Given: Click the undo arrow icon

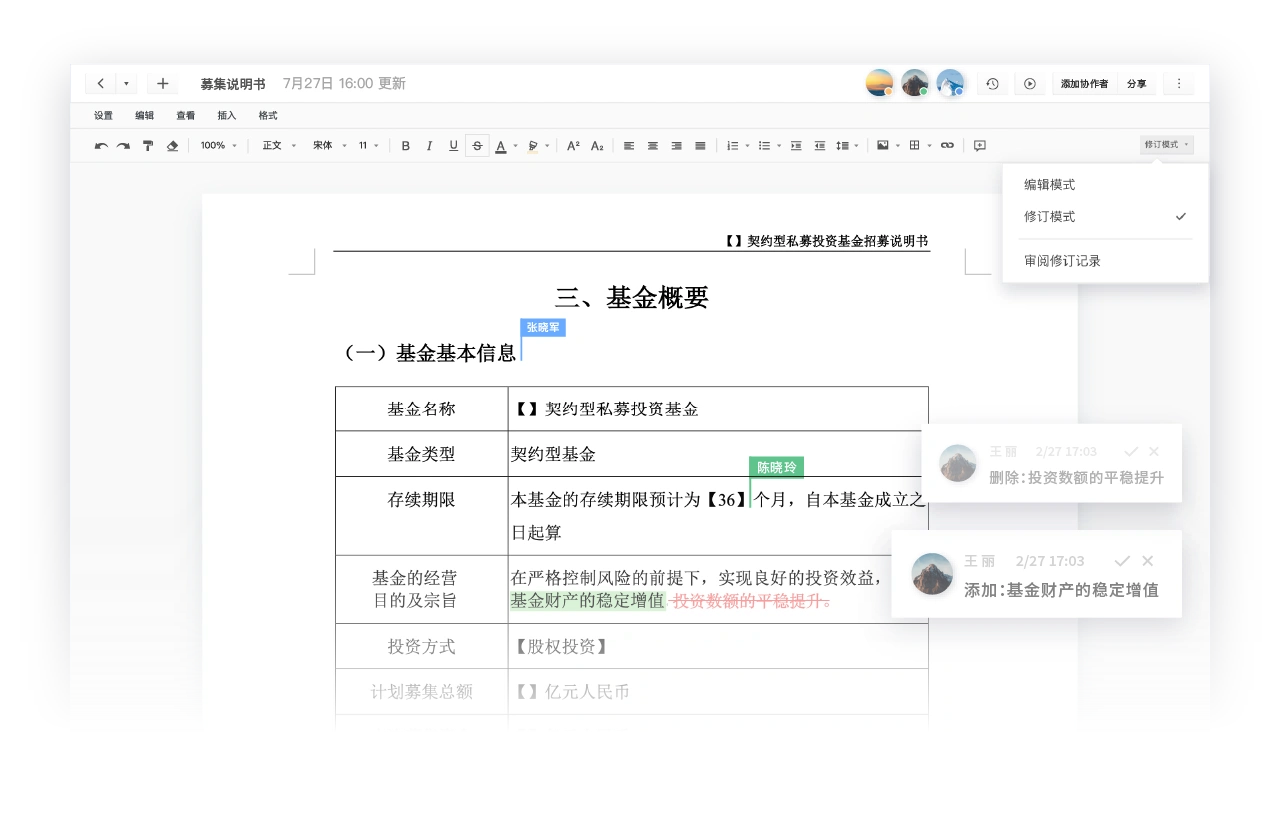Looking at the screenshot, I should [101, 146].
